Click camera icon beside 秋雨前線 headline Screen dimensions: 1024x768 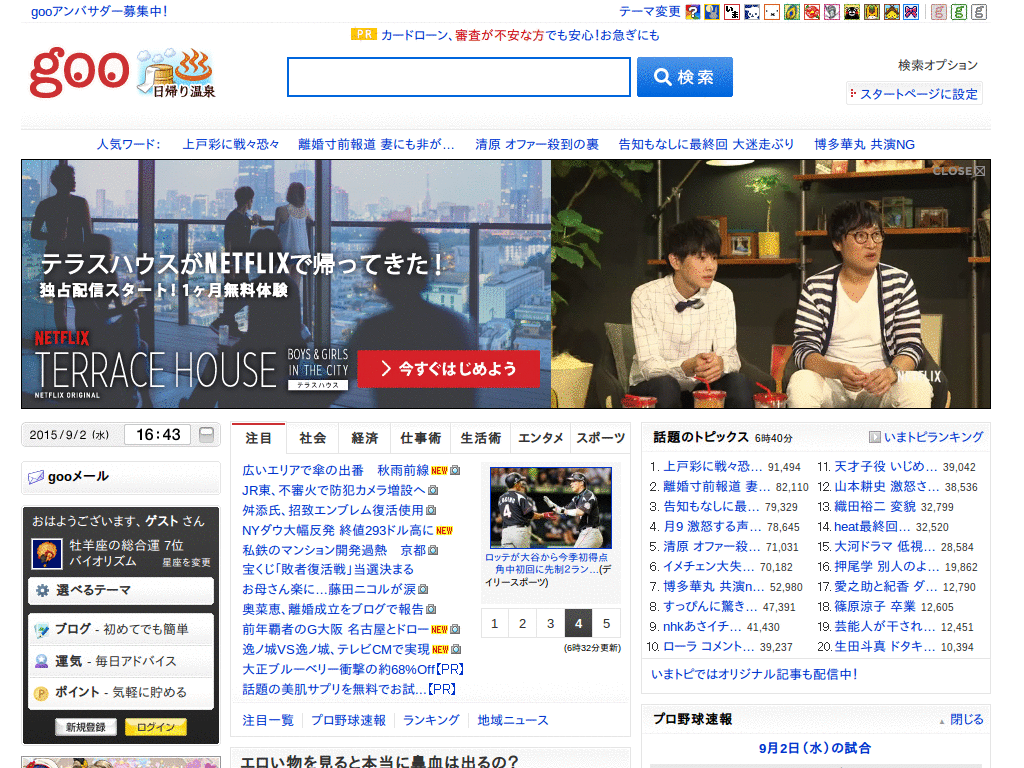(x=455, y=470)
